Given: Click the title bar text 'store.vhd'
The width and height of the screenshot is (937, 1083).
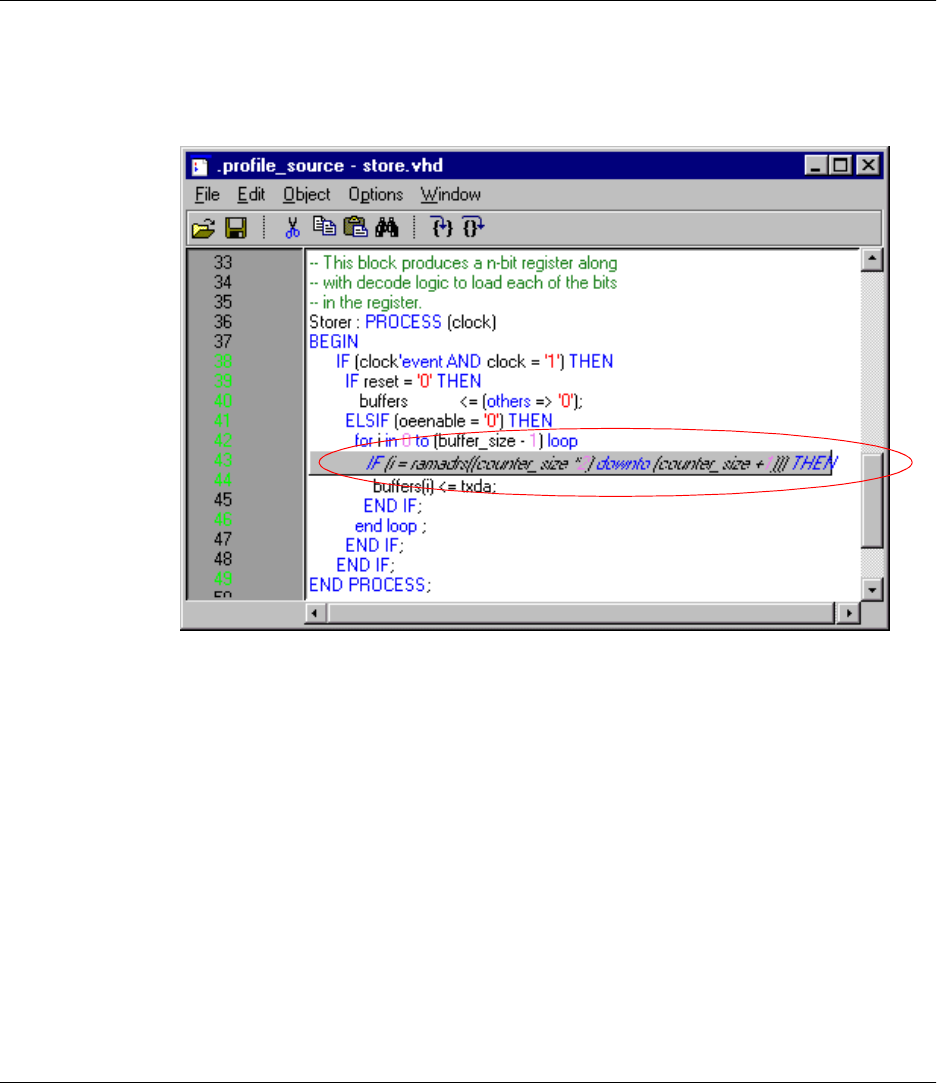Looking at the screenshot, I should 403,166.
